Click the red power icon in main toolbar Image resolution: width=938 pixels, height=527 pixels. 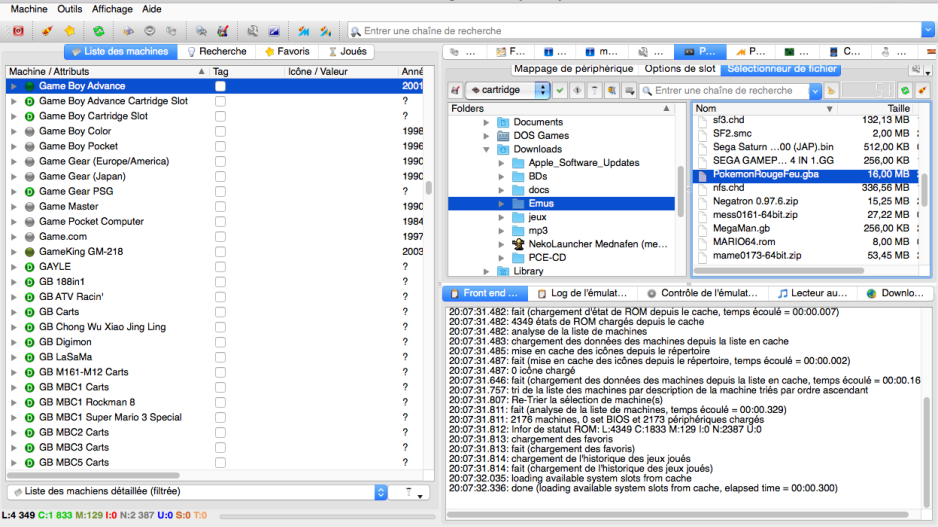point(19,31)
